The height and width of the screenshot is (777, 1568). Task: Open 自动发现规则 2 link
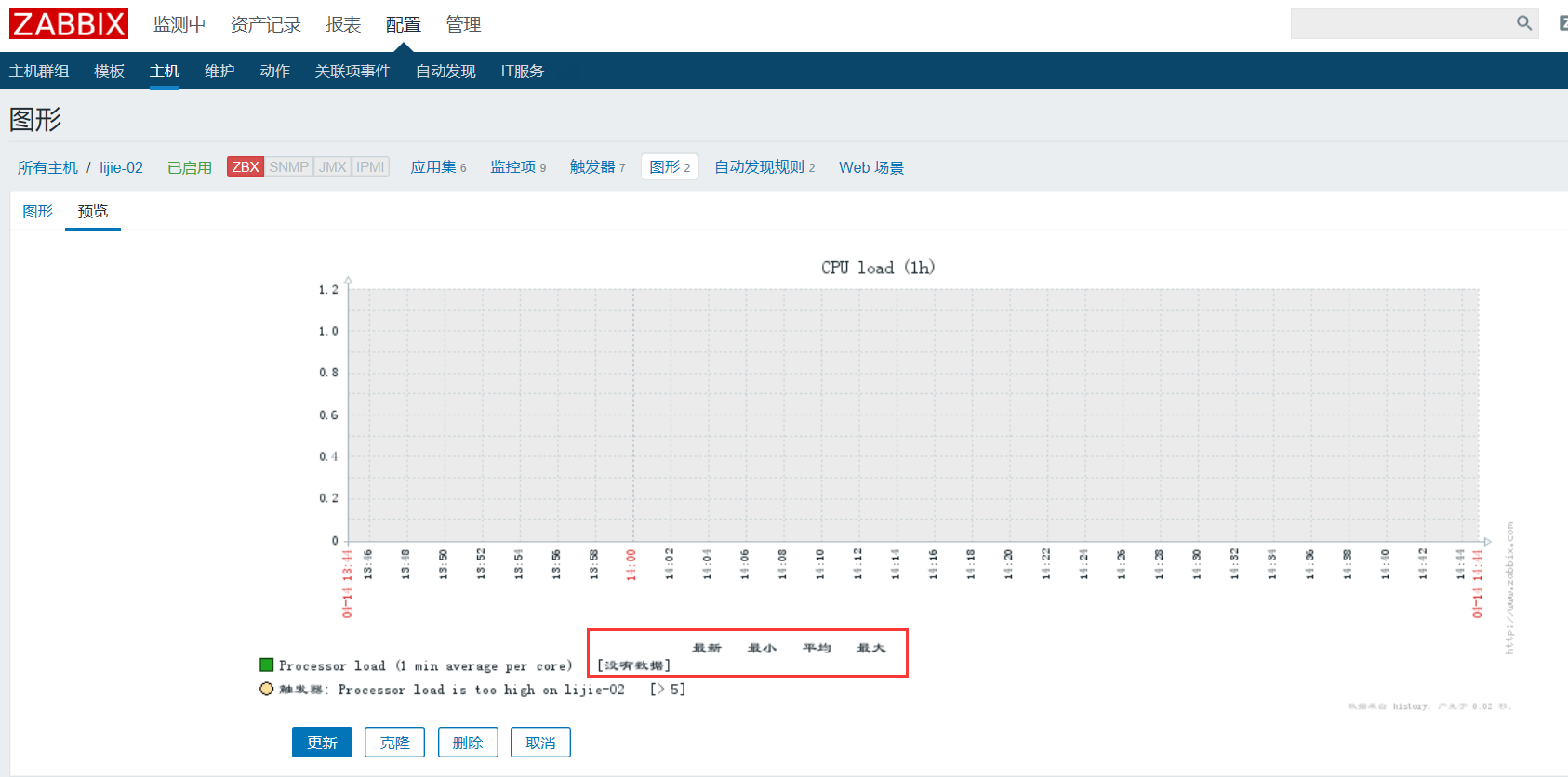click(764, 167)
